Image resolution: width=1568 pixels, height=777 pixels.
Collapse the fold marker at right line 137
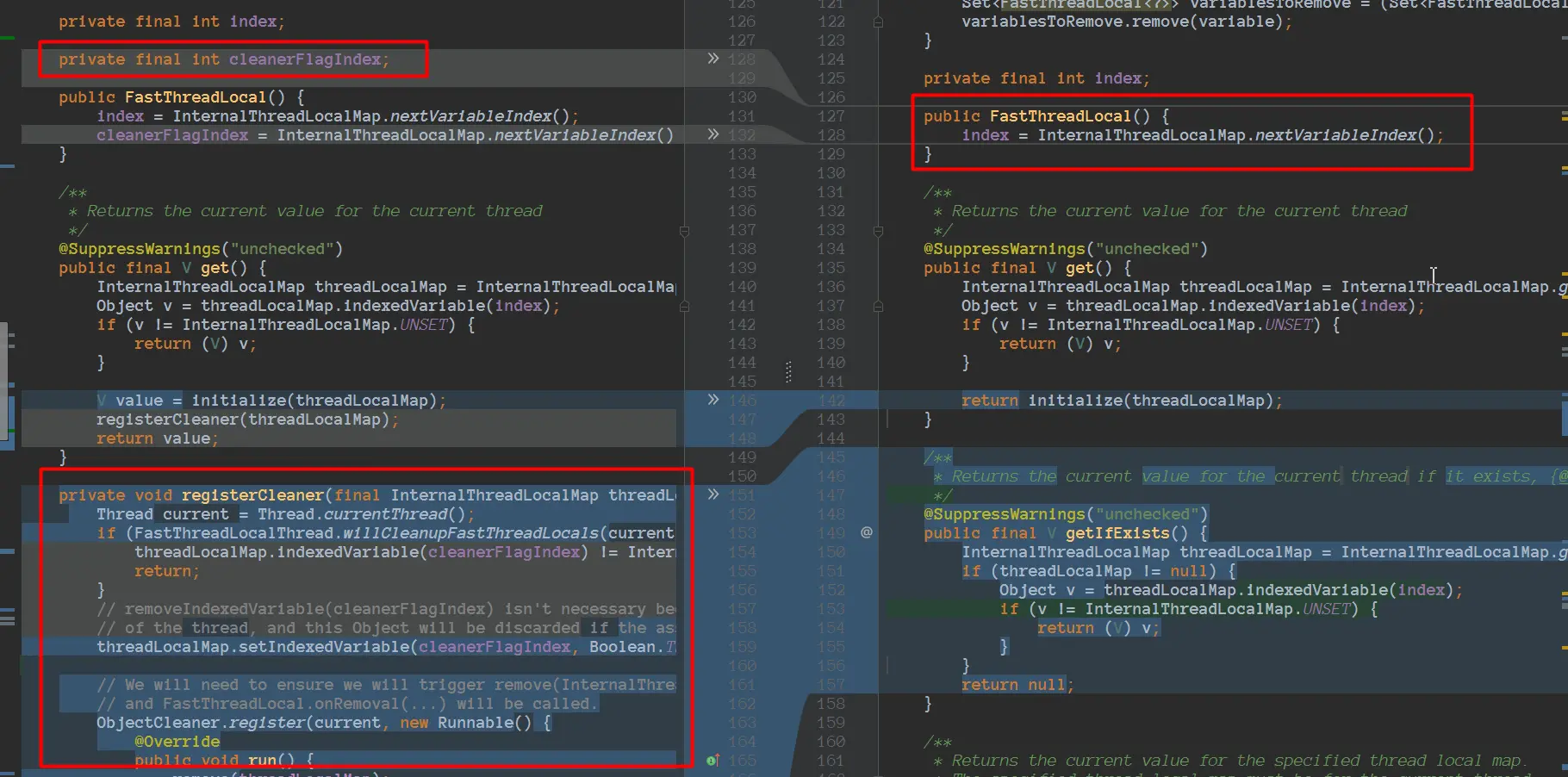point(878,306)
